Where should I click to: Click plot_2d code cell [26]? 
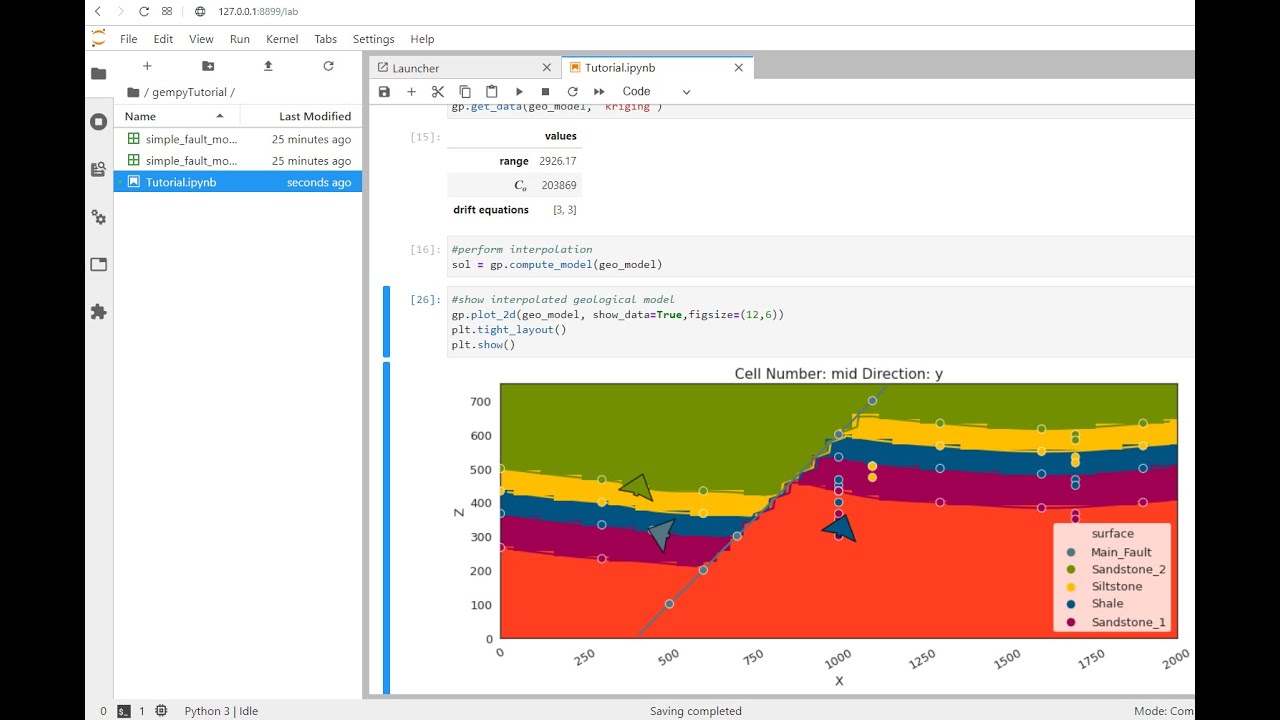[822, 322]
